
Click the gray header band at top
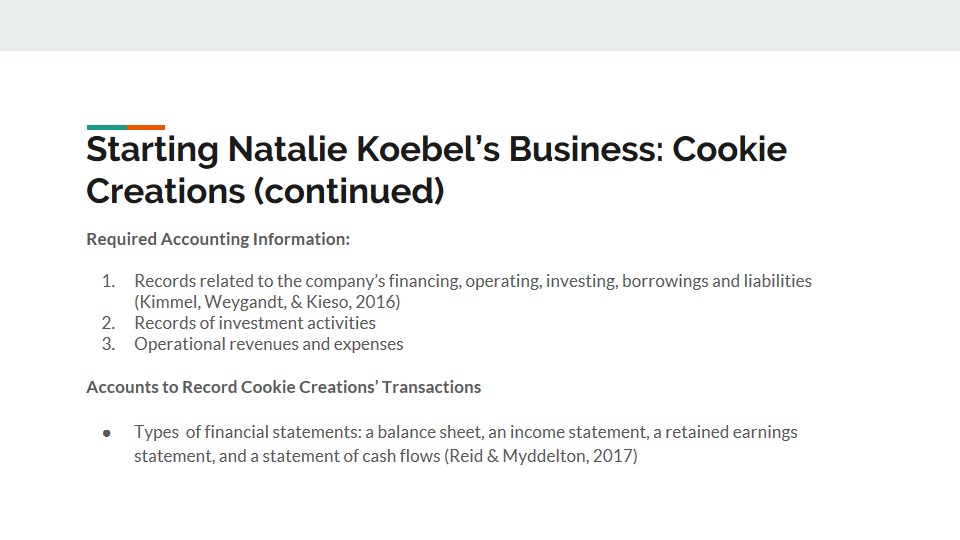click(480, 25)
